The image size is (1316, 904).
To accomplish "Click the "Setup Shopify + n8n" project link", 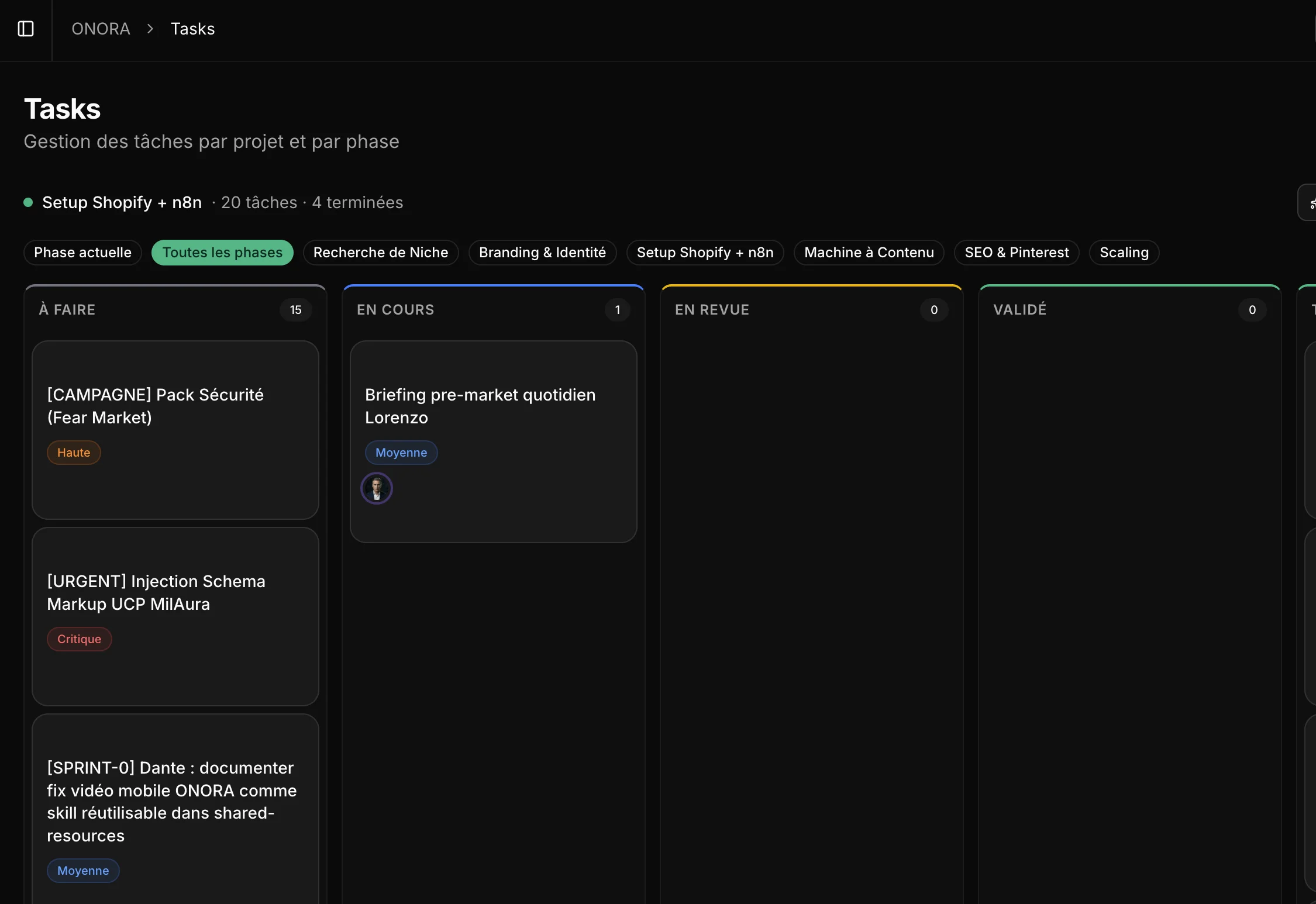I will click(x=121, y=203).
